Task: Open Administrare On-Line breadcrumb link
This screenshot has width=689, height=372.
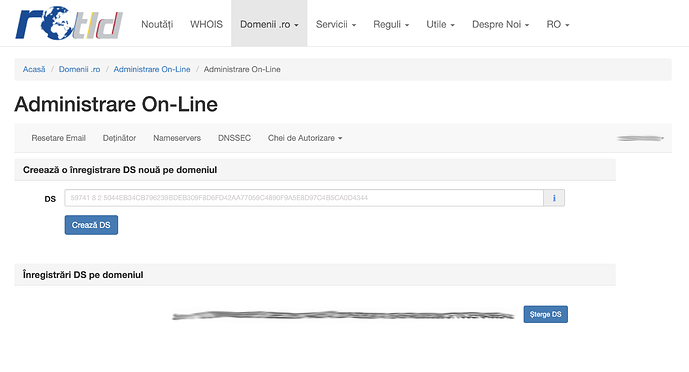Action: 152,69
